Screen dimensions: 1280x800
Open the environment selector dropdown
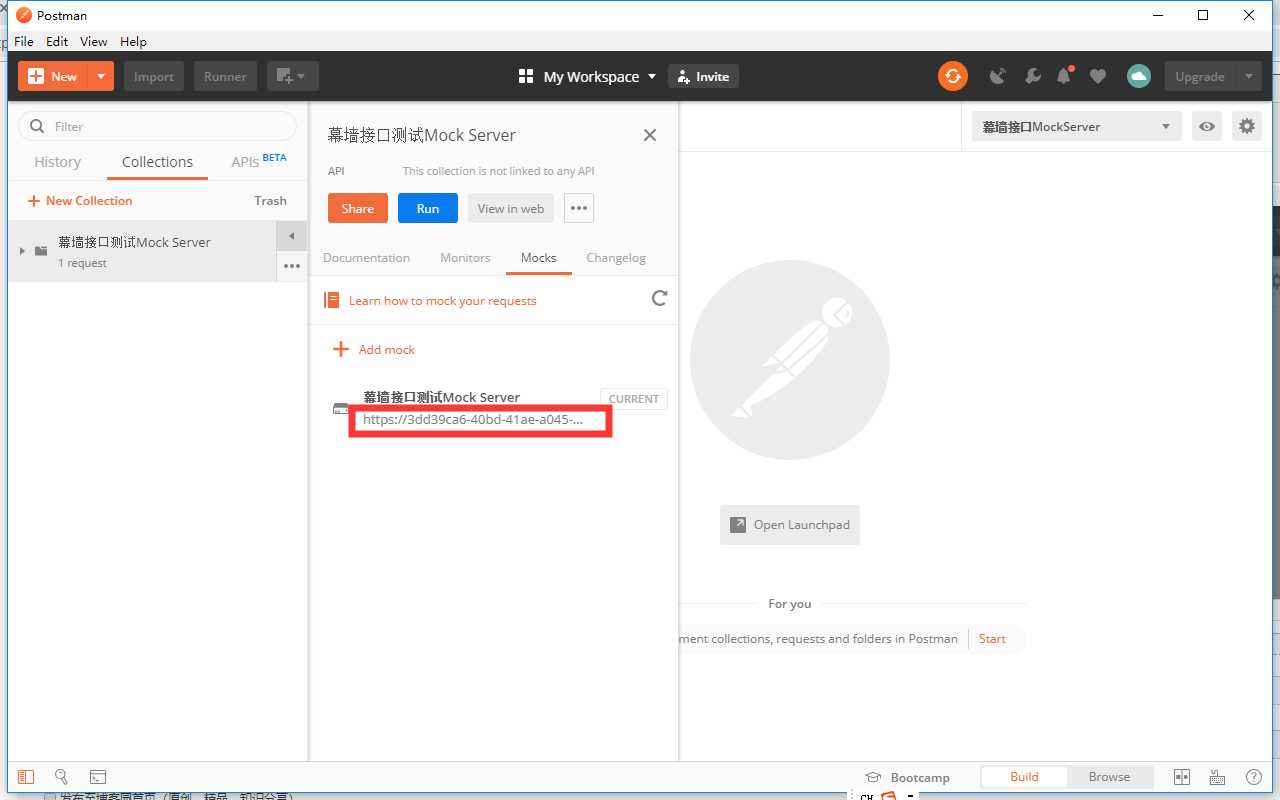coord(1076,127)
